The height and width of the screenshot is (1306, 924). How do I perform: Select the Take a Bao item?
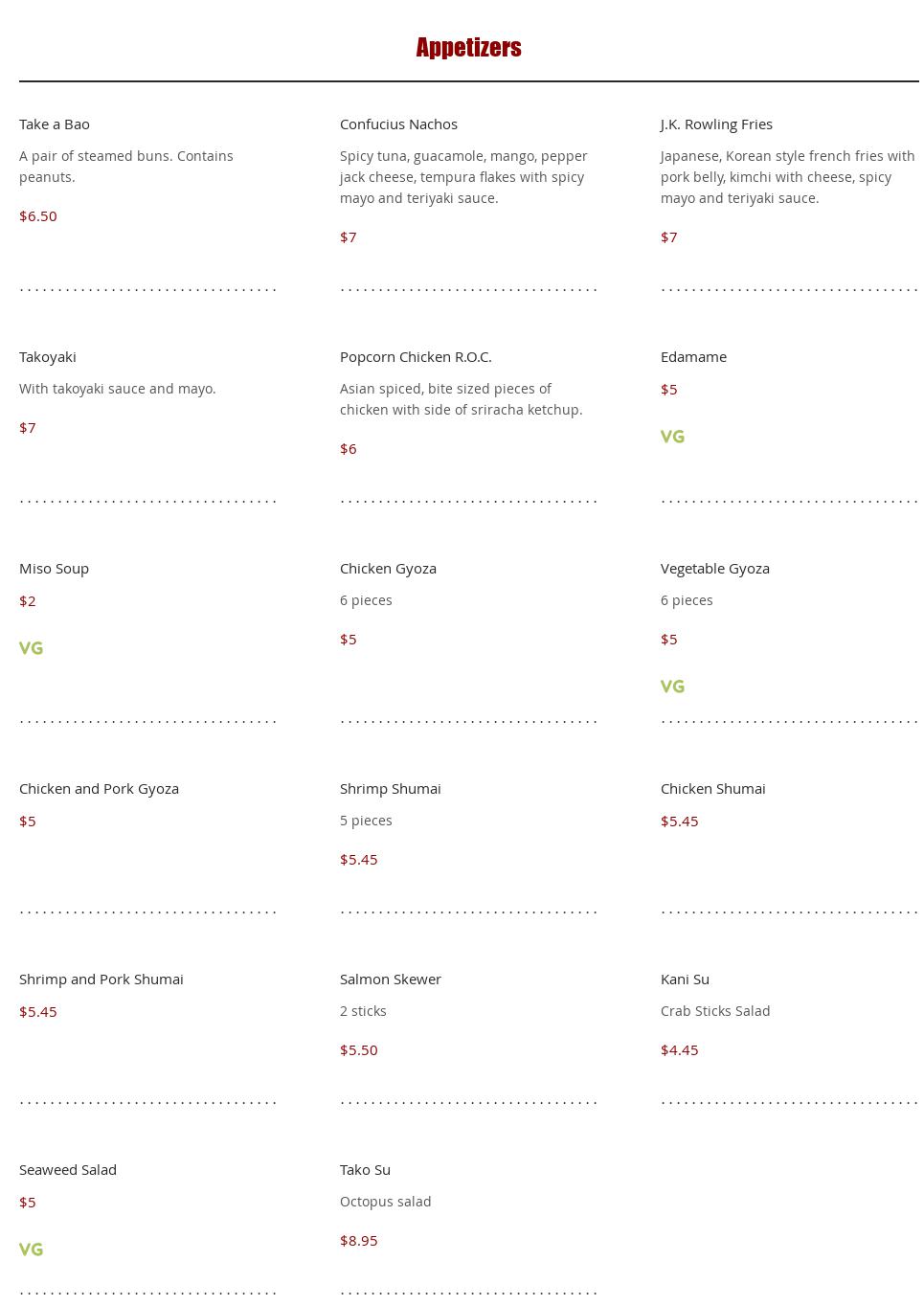pyautogui.click(x=55, y=124)
